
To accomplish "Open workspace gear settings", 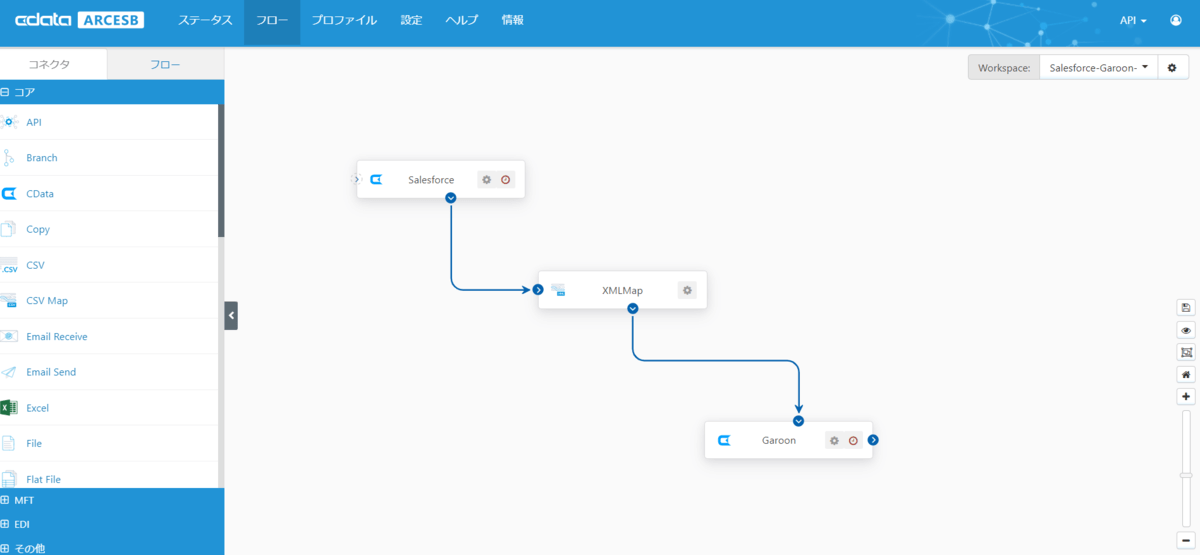I will click(x=1172, y=67).
